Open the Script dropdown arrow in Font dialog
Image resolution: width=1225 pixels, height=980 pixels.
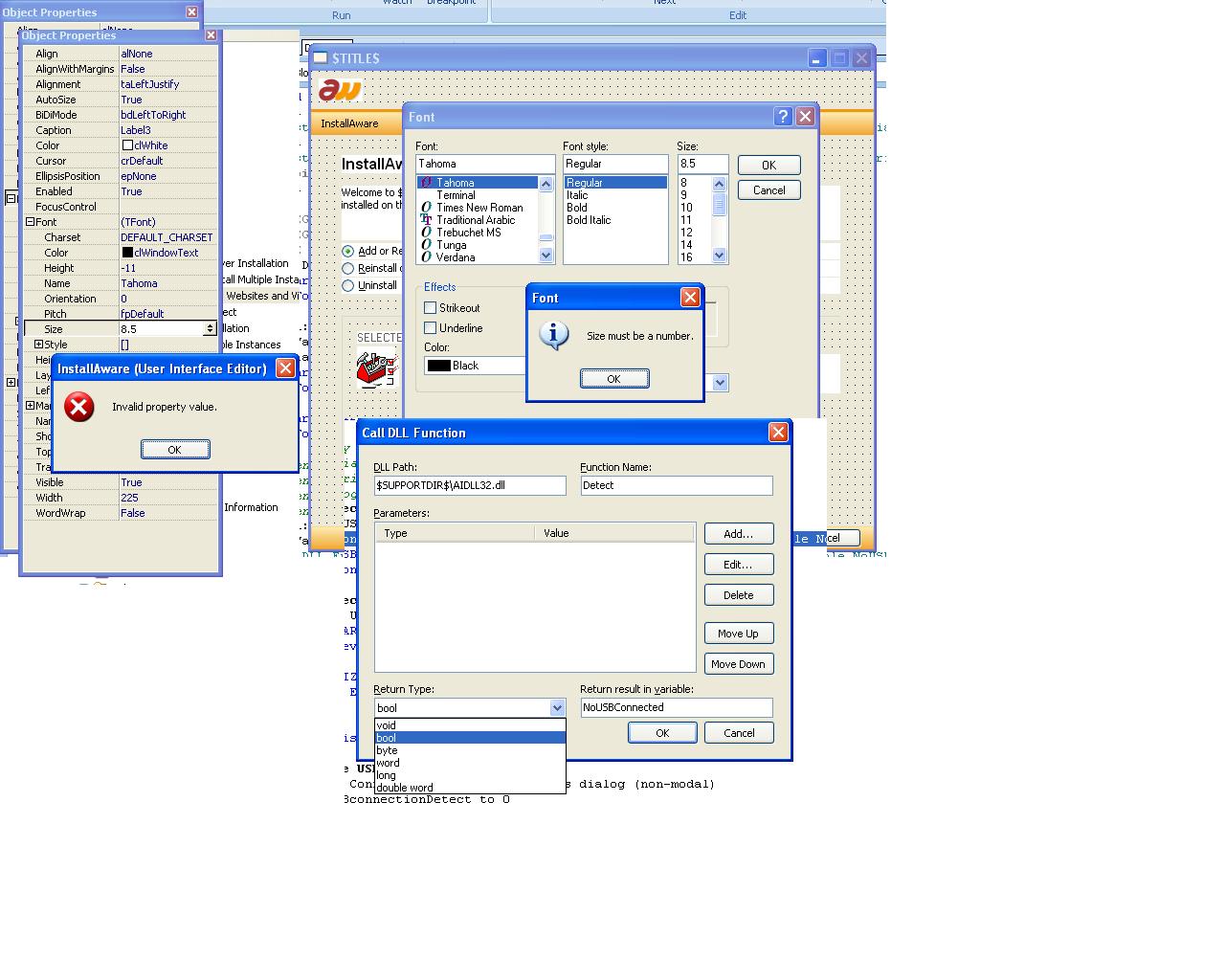pyautogui.click(x=721, y=383)
